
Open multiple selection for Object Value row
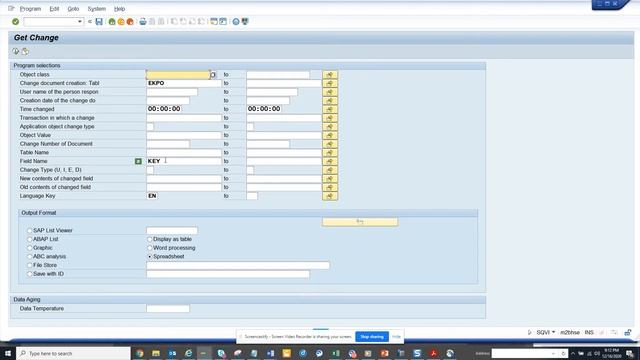point(330,135)
